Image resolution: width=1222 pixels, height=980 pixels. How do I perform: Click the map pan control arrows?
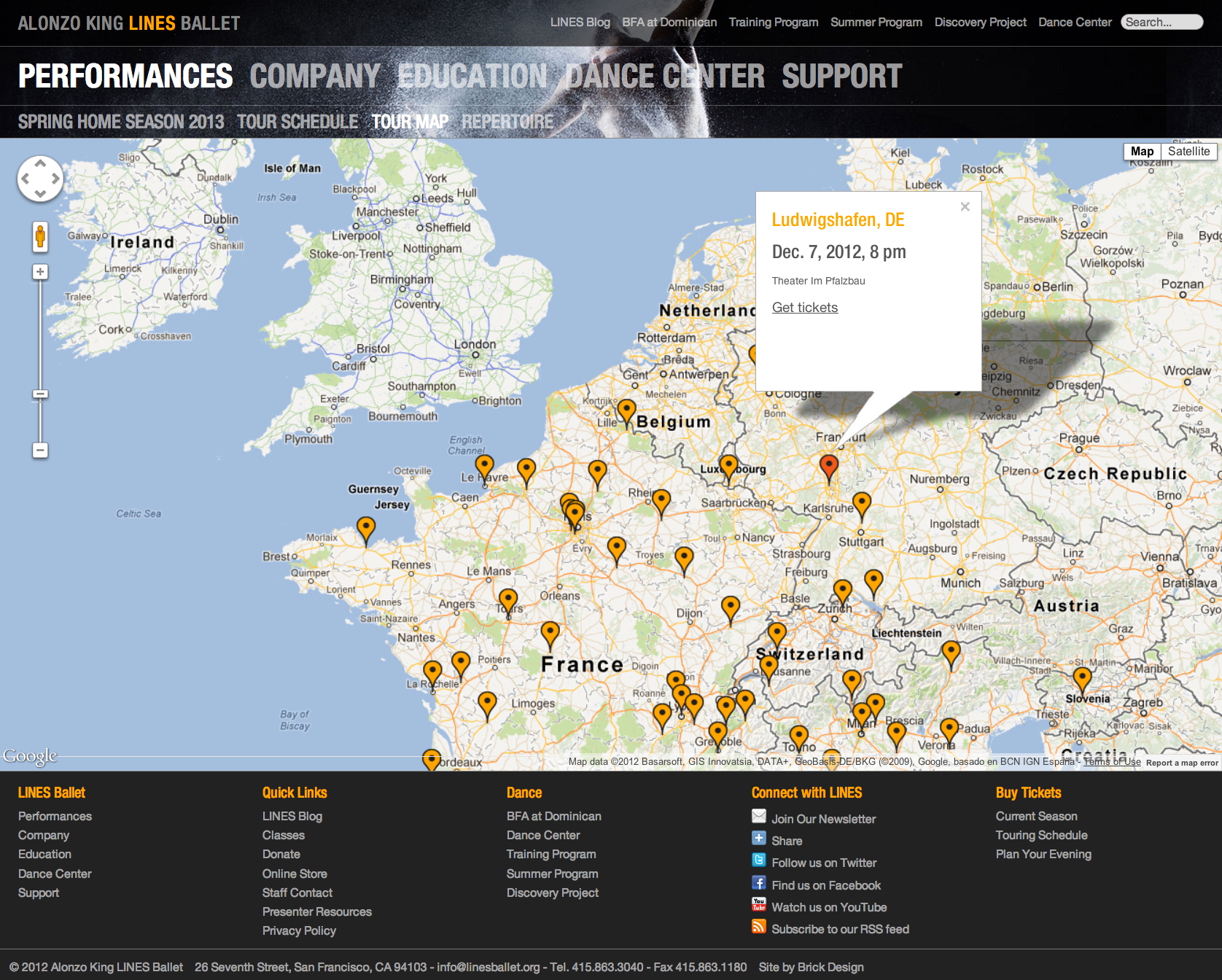coord(40,179)
